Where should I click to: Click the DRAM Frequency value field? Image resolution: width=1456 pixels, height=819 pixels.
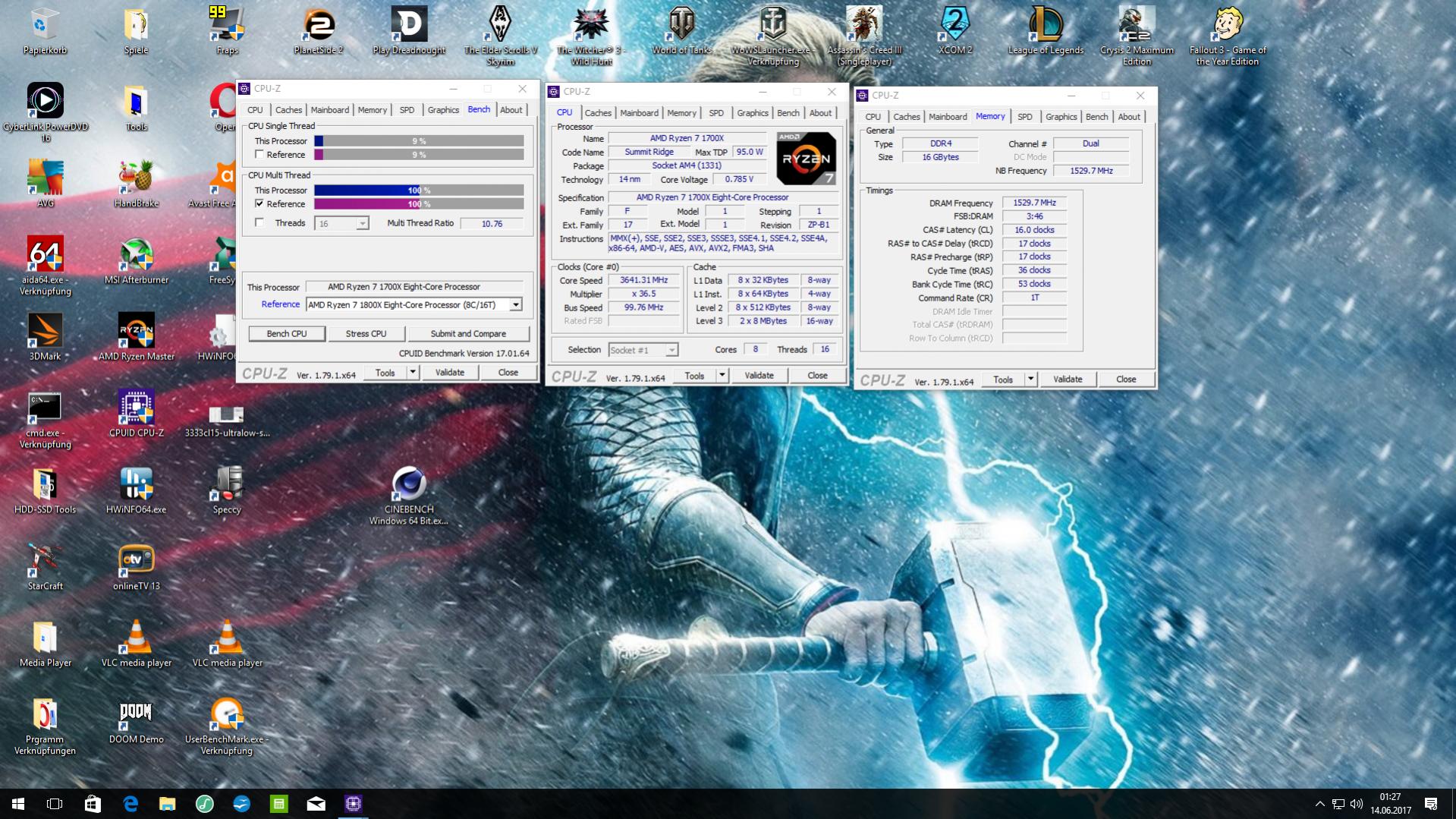click(x=1034, y=203)
